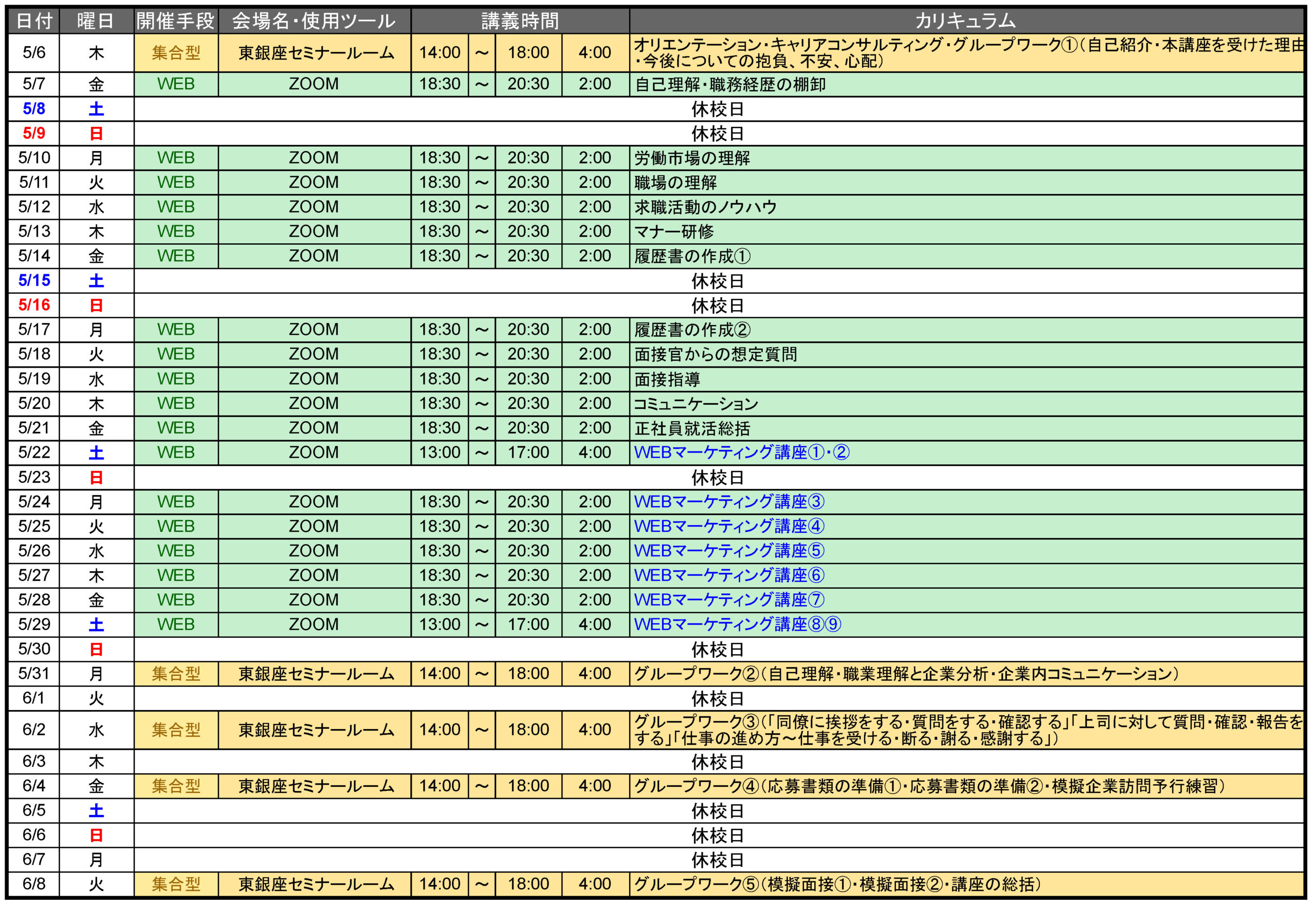This screenshot has width=1316, height=904.
Task: Select the red 5/9 date cell
Action: click(34, 134)
